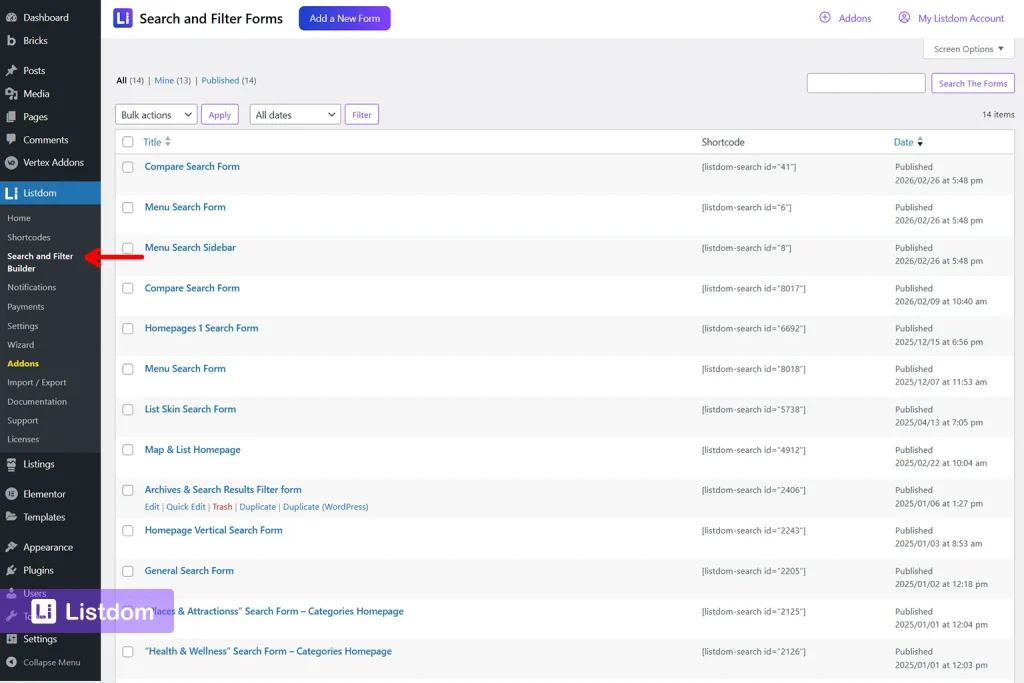Screen dimensions: 1024x683
Task: Open My Listdom Account via the person icon
Action: pyautogui.click(x=904, y=17)
